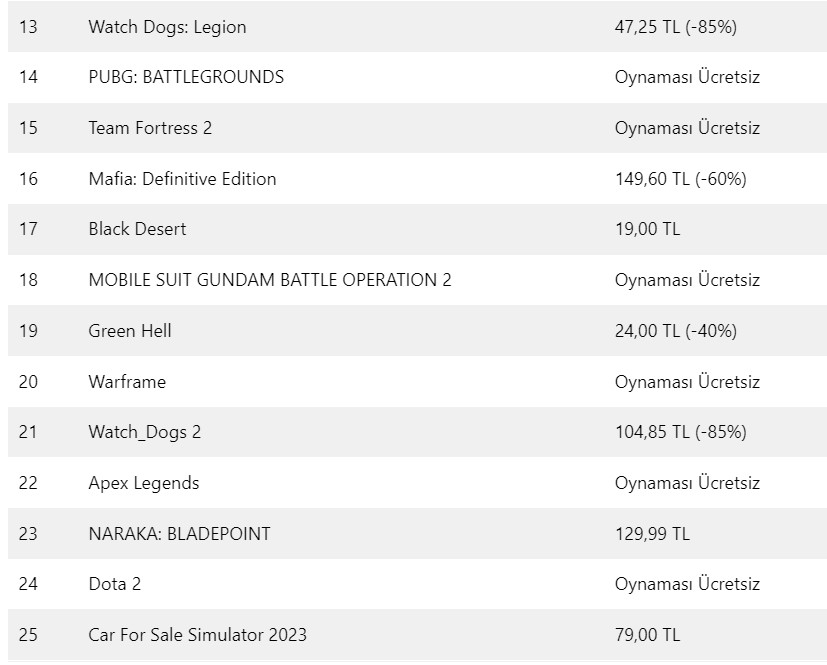The image size is (827, 665).
Task: Click the Apex Legends game name
Action: click(x=144, y=483)
